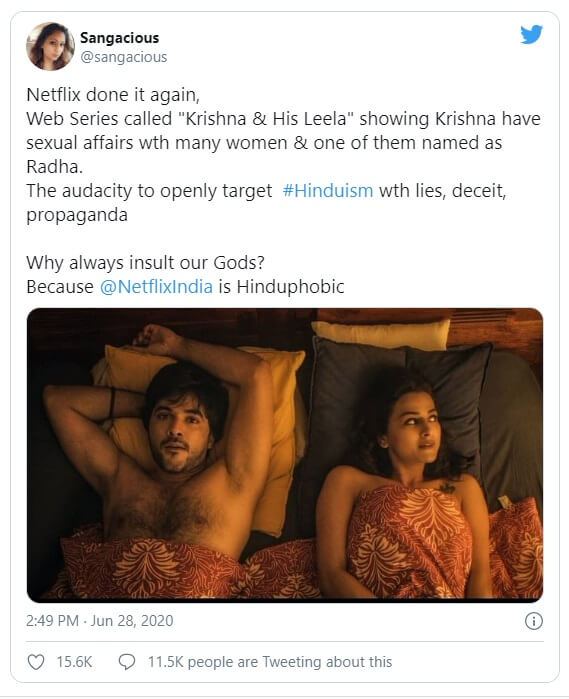Click the "Why always insult our Gods?" line
The width and height of the screenshot is (569, 699).
(145, 263)
